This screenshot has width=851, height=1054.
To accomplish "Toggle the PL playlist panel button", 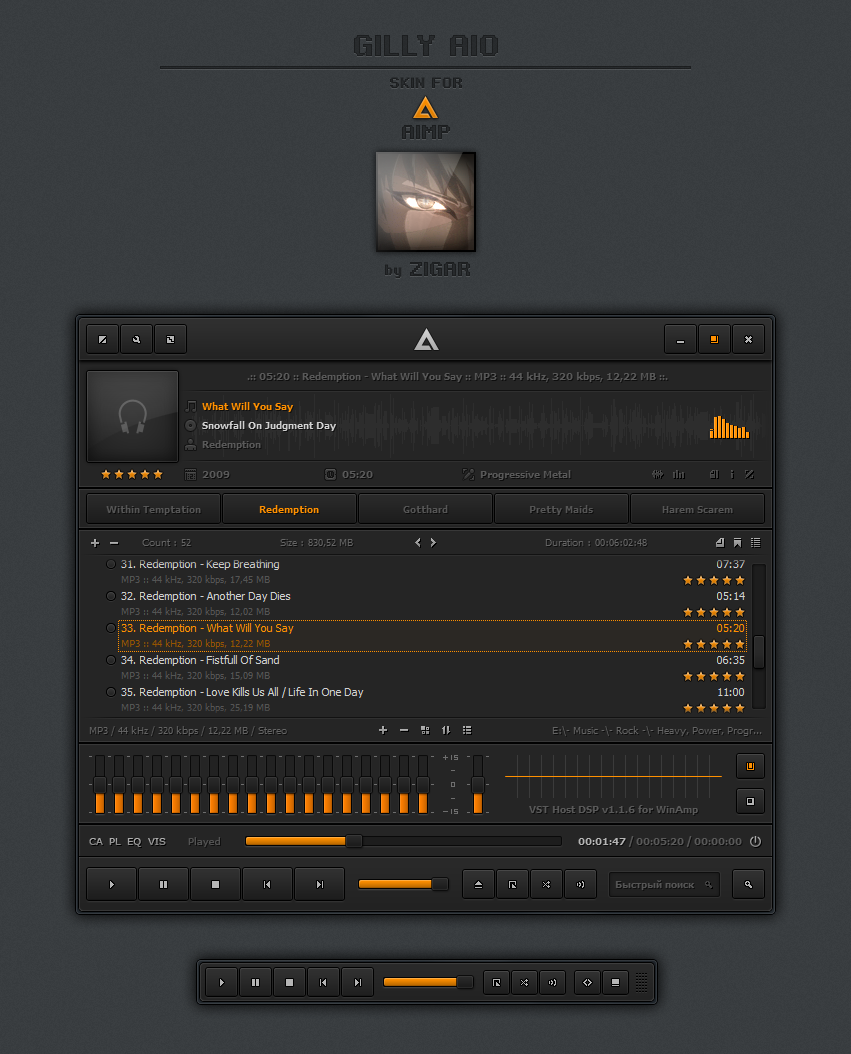I will coord(115,842).
